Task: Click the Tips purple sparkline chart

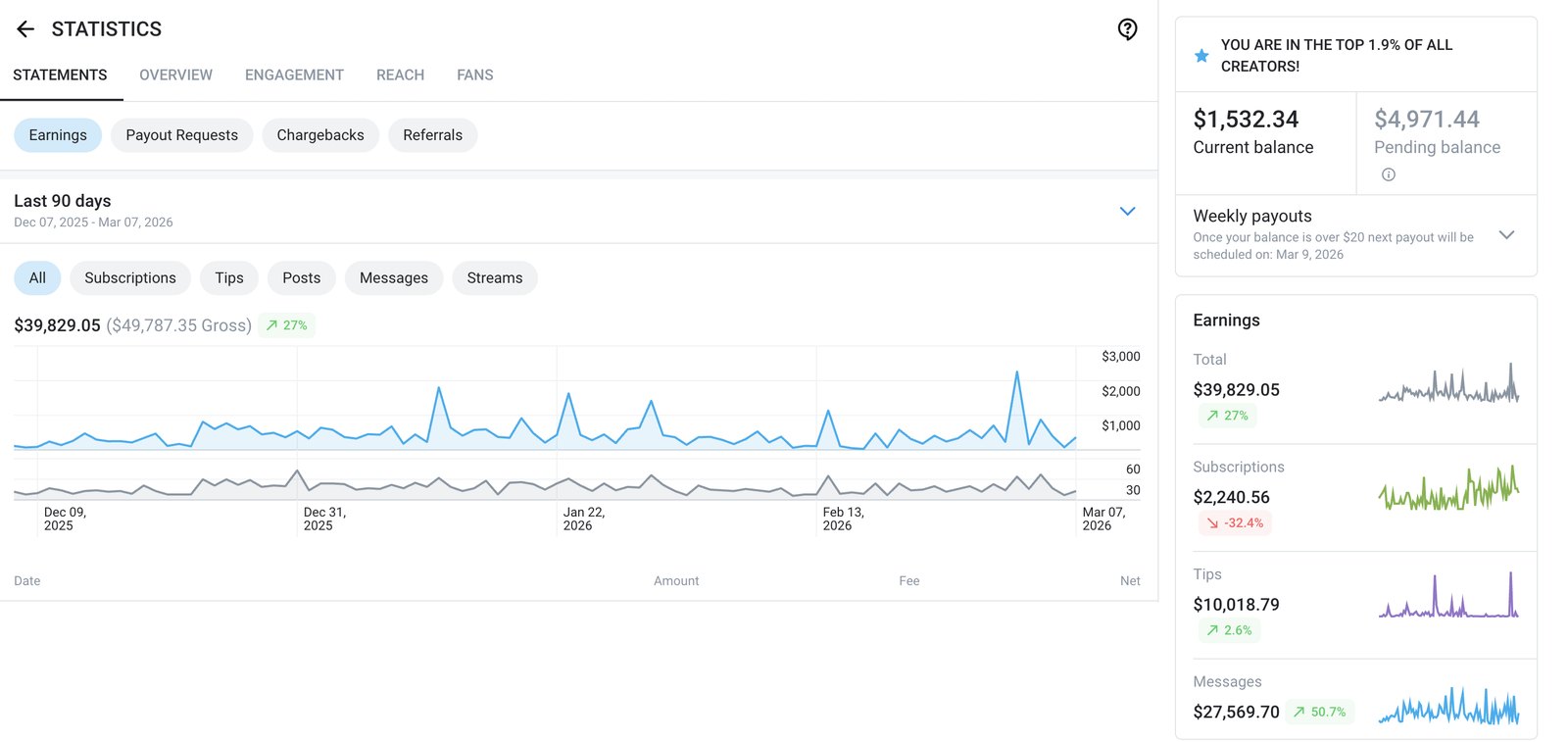Action: click(x=1449, y=595)
